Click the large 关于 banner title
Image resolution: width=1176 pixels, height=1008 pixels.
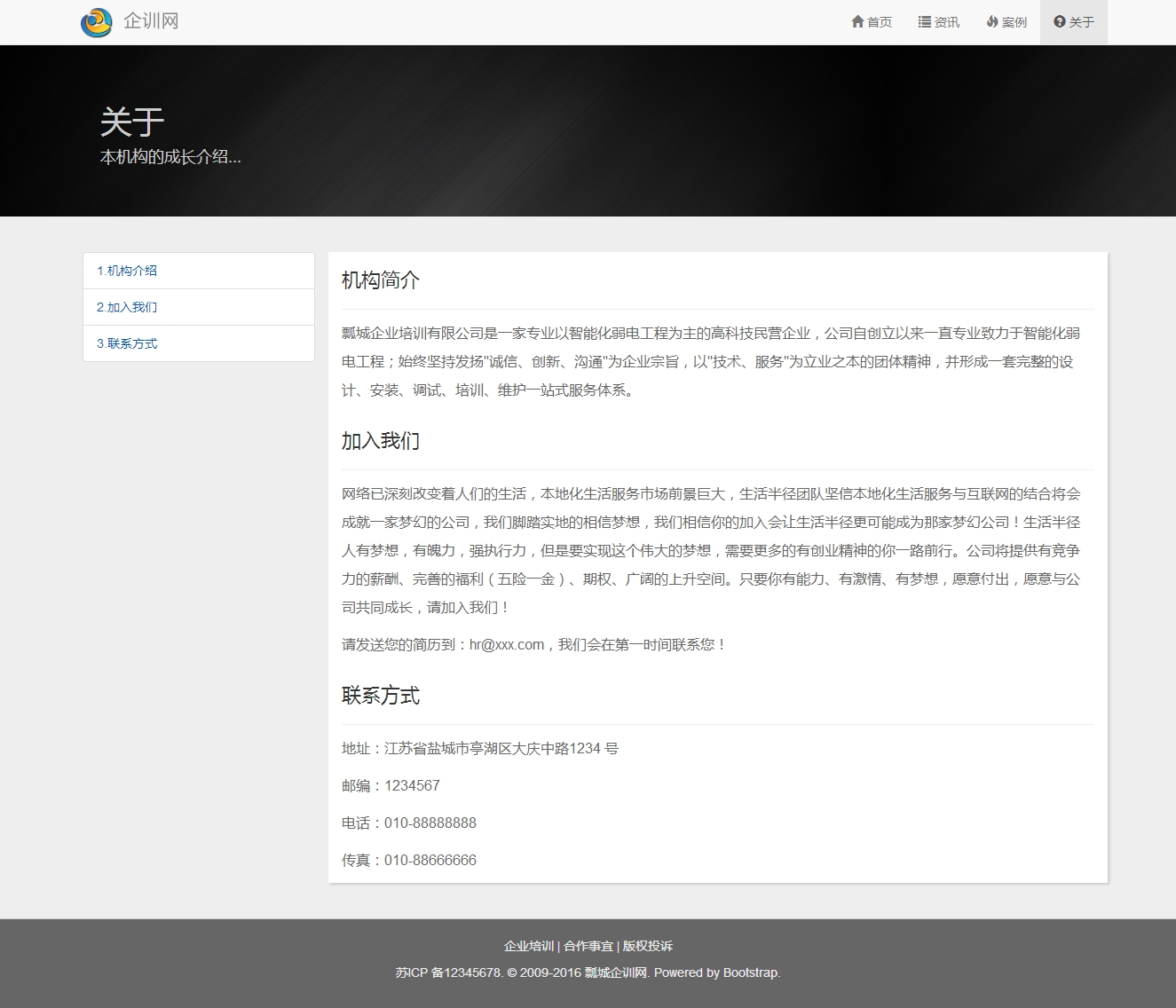click(x=132, y=122)
